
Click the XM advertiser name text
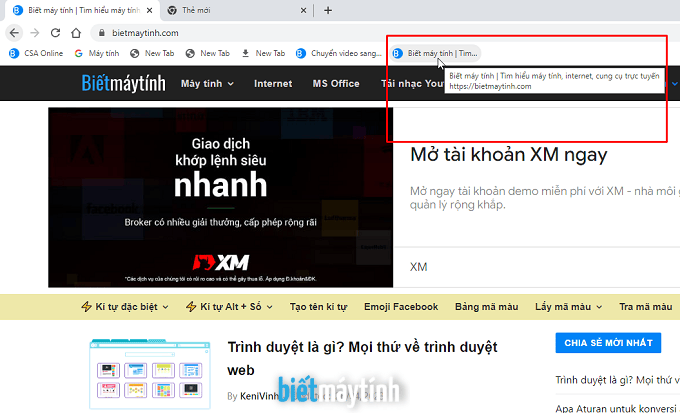(418, 267)
